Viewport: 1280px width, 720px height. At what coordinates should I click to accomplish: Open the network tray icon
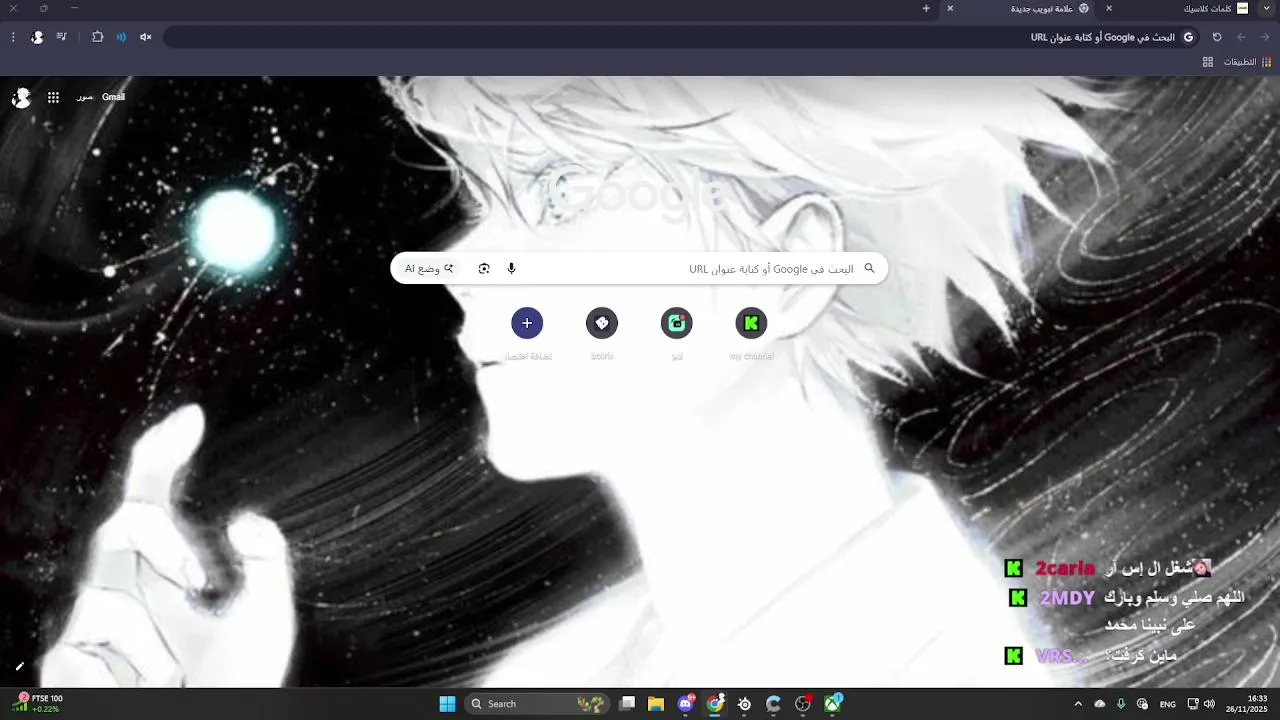pos(1193,704)
